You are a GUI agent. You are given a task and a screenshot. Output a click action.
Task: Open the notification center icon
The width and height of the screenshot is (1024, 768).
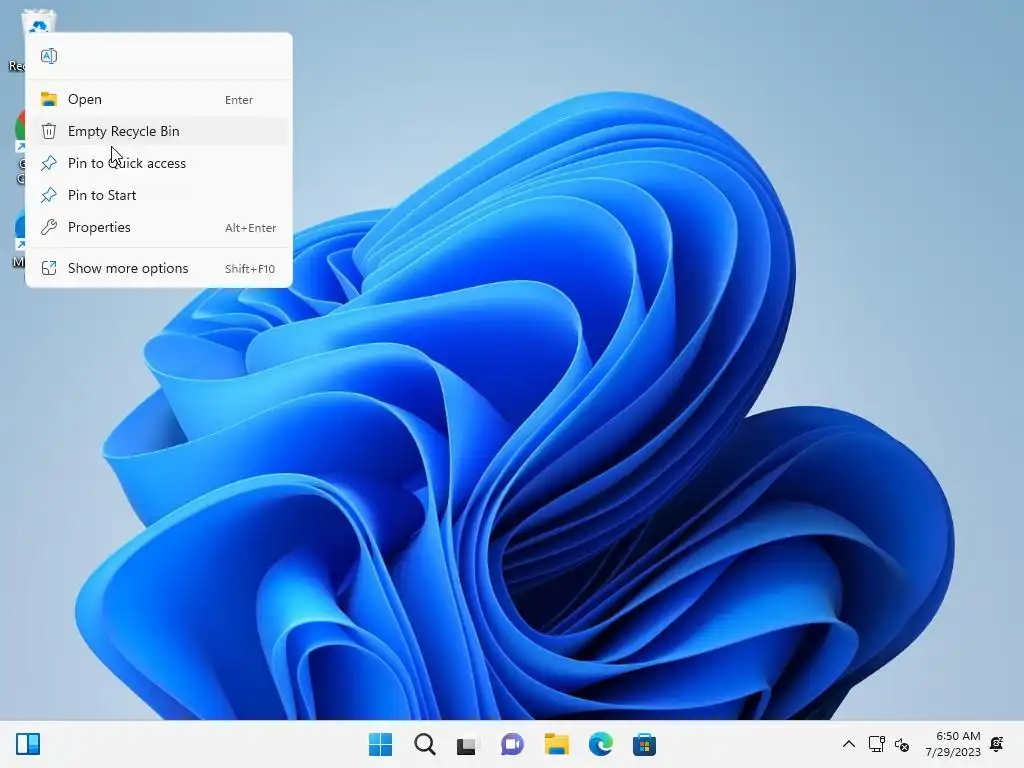997,744
